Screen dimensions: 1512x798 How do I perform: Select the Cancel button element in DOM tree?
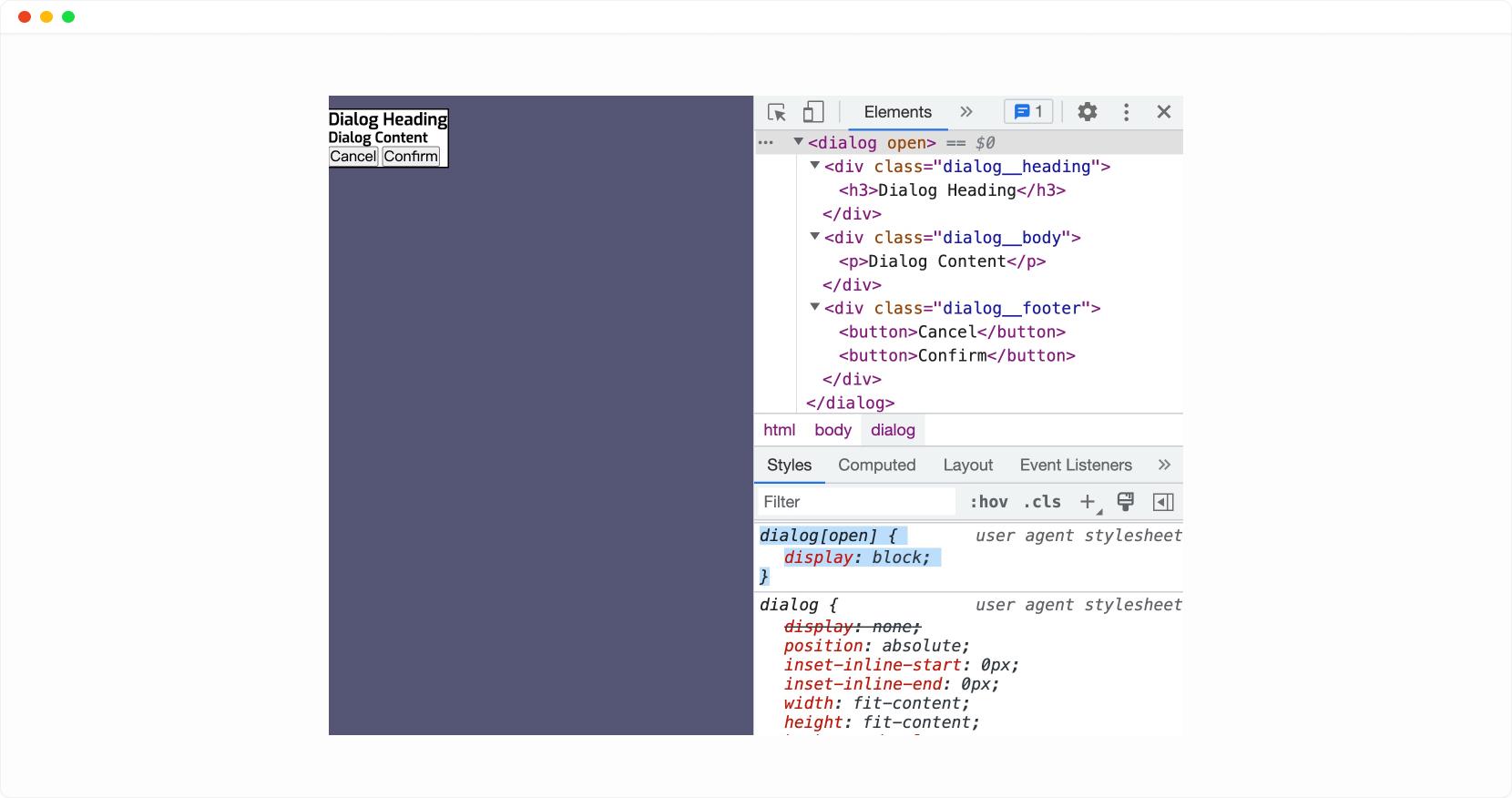(952, 332)
